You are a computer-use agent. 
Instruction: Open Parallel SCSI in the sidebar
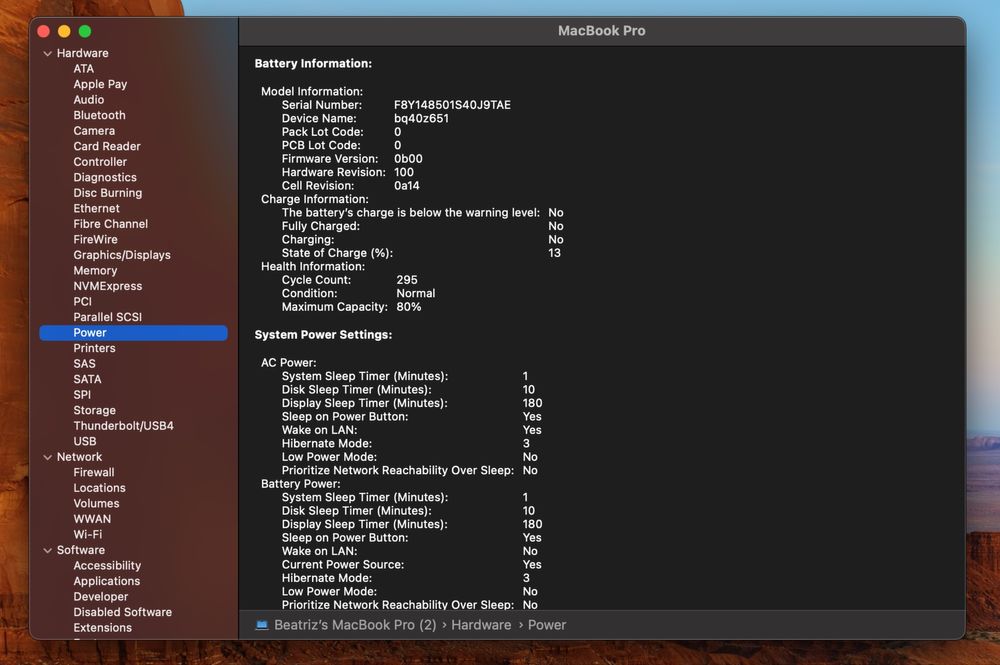[x=108, y=317]
